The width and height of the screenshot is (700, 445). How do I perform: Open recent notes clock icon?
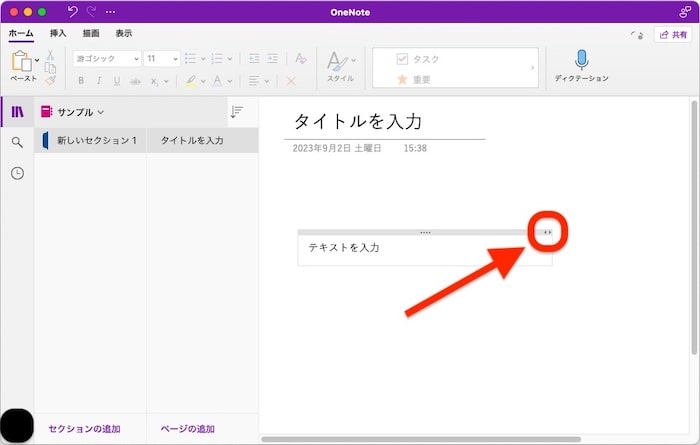tap(17, 173)
